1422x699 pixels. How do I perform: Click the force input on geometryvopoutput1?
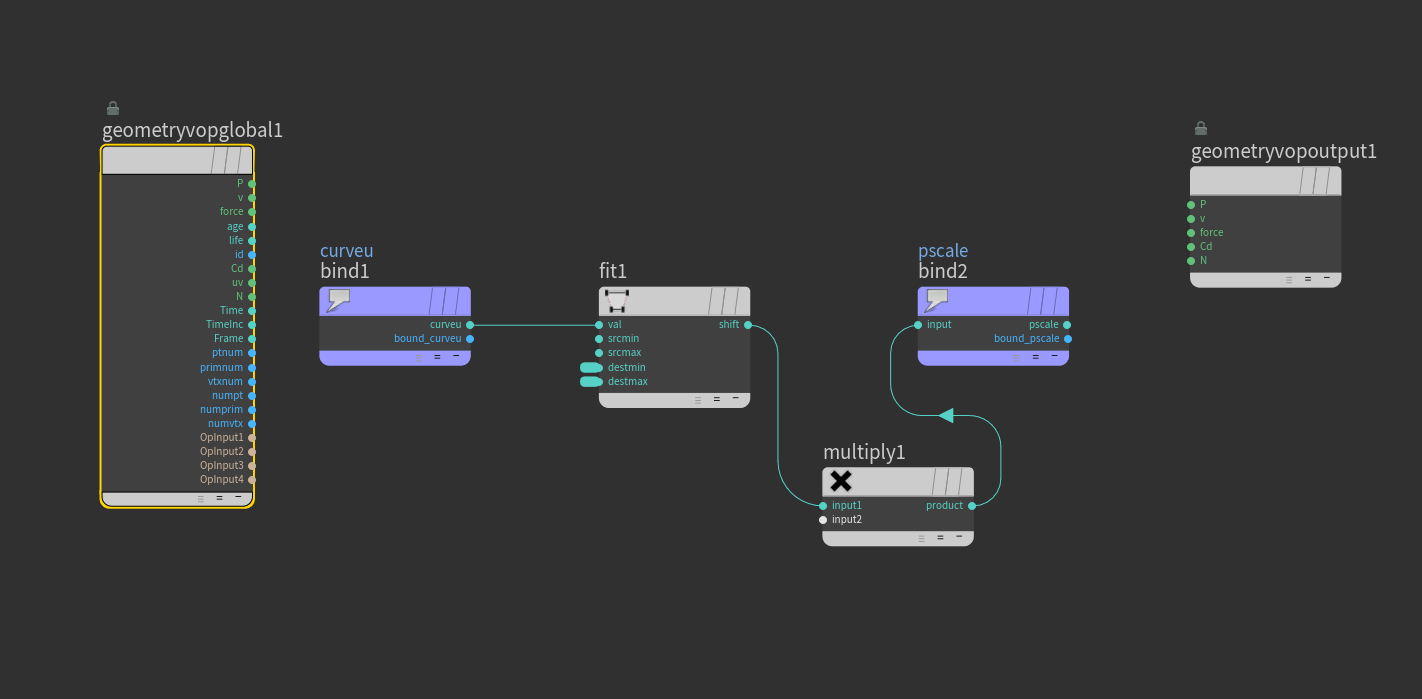[1191, 233]
